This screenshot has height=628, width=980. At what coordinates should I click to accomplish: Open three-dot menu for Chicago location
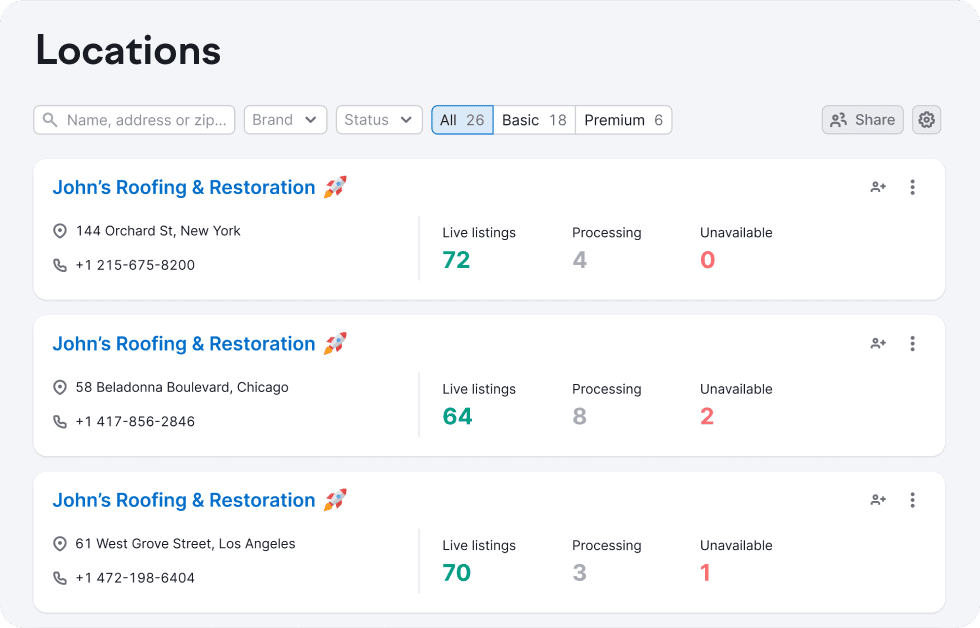(x=912, y=344)
